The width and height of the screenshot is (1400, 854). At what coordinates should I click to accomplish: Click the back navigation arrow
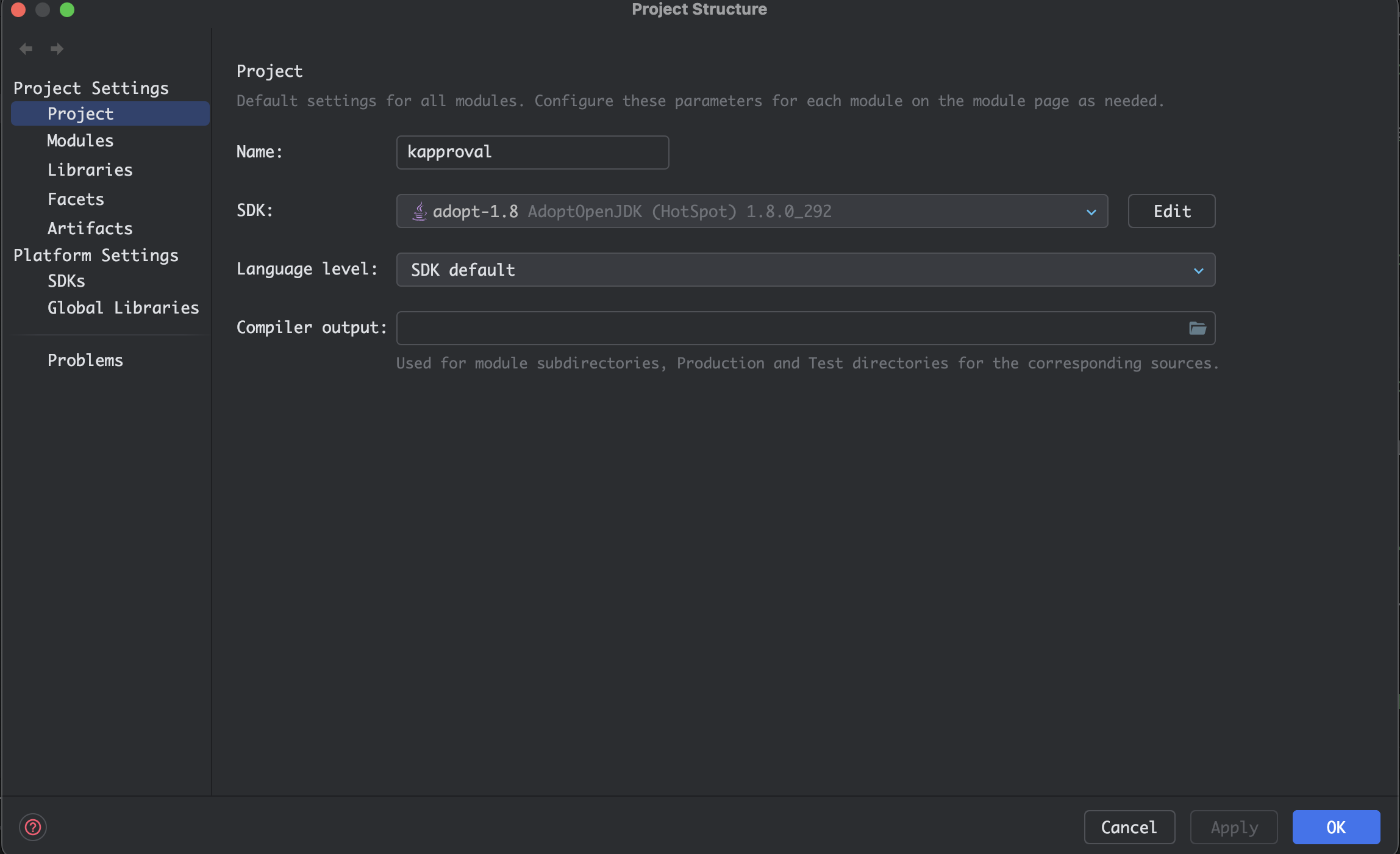(x=26, y=49)
